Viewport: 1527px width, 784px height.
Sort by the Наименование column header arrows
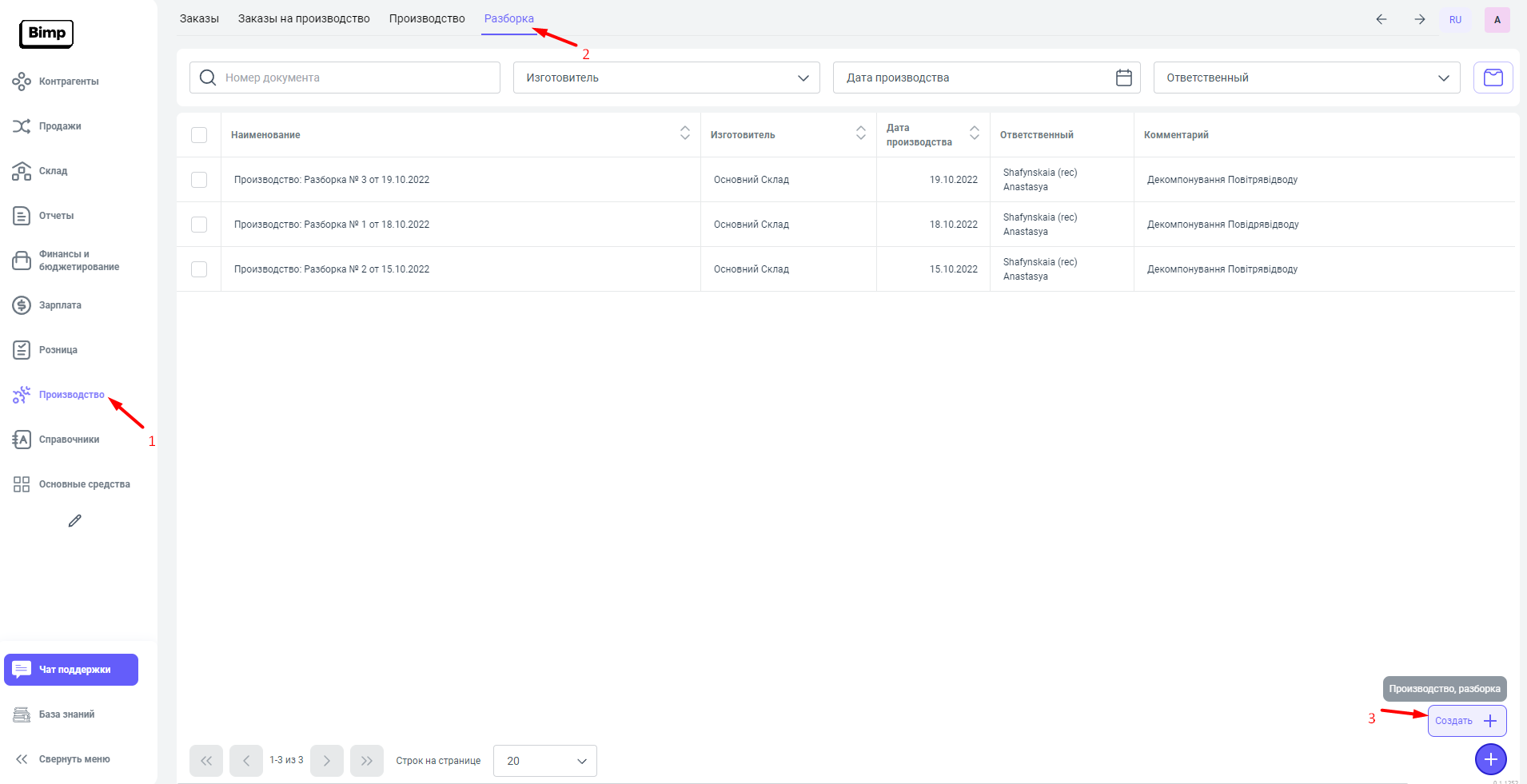(x=684, y=134)
